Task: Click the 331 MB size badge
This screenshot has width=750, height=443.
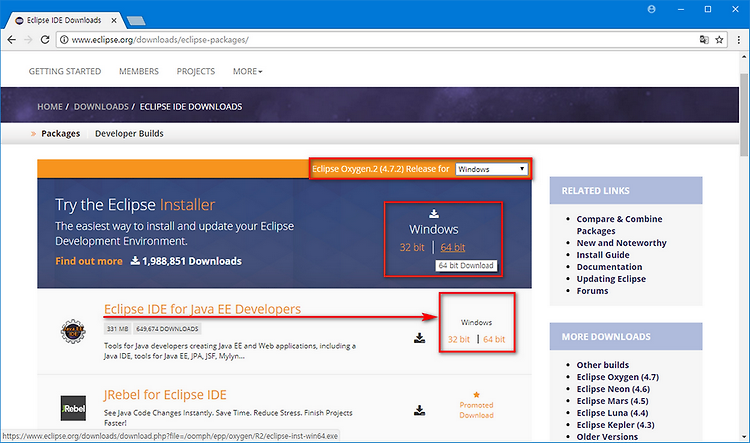Action: (x=117, y=329)
